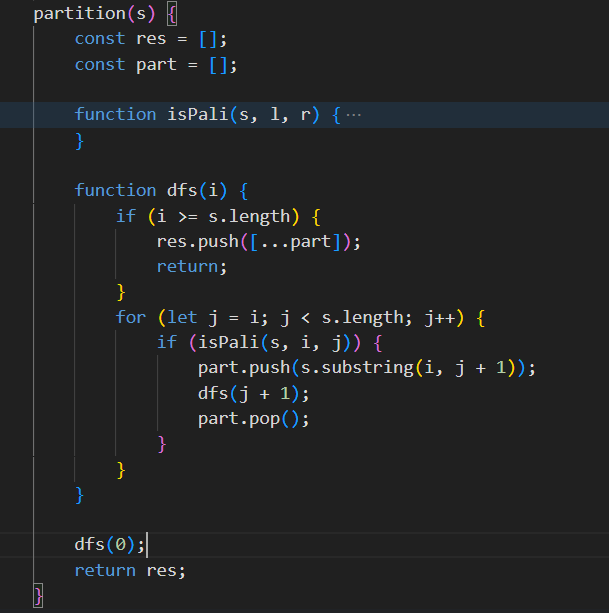
Task: Click the highlighted opening brace after partition(s)
Action: pos(171,14)
